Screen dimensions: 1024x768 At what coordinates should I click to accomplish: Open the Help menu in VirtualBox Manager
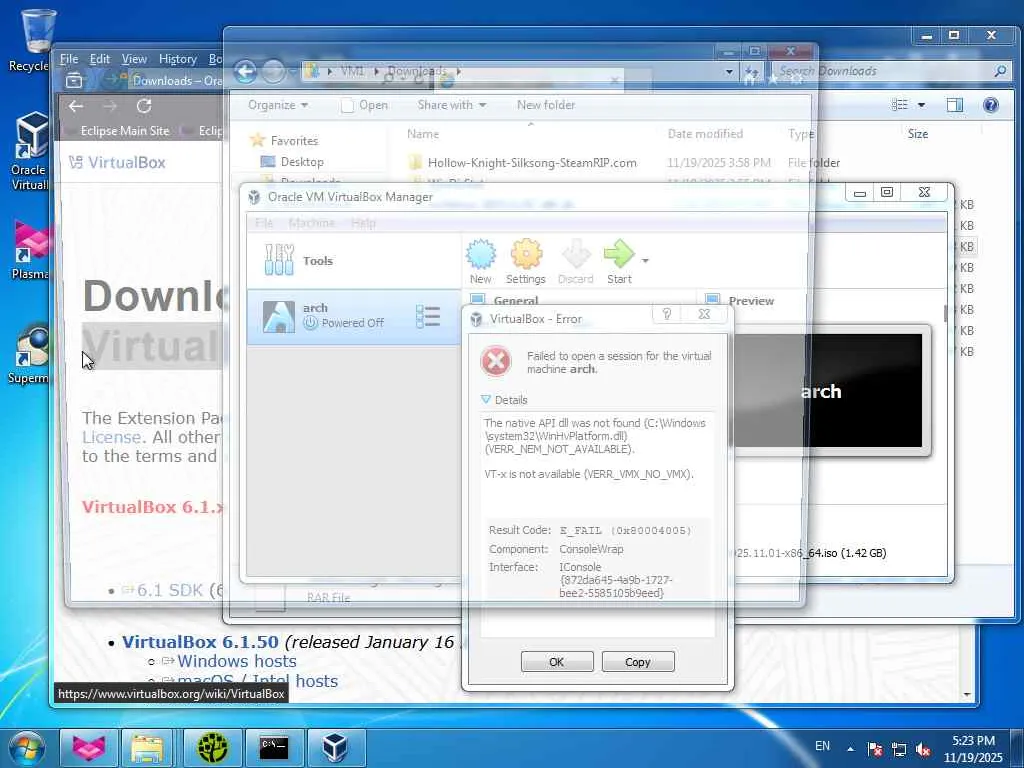[363, 223]
